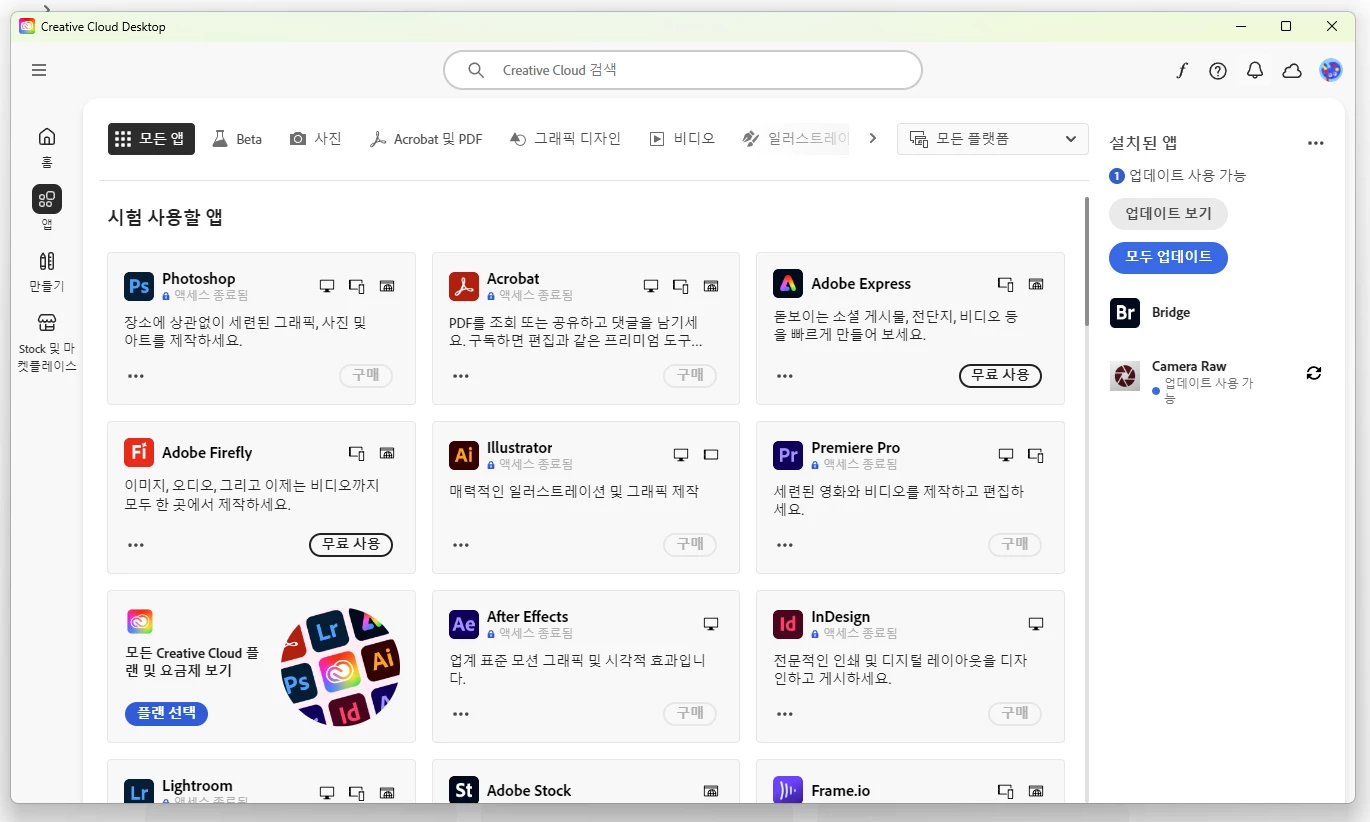Click 무료 사용 on Adobe Express

coord(1000,375)
